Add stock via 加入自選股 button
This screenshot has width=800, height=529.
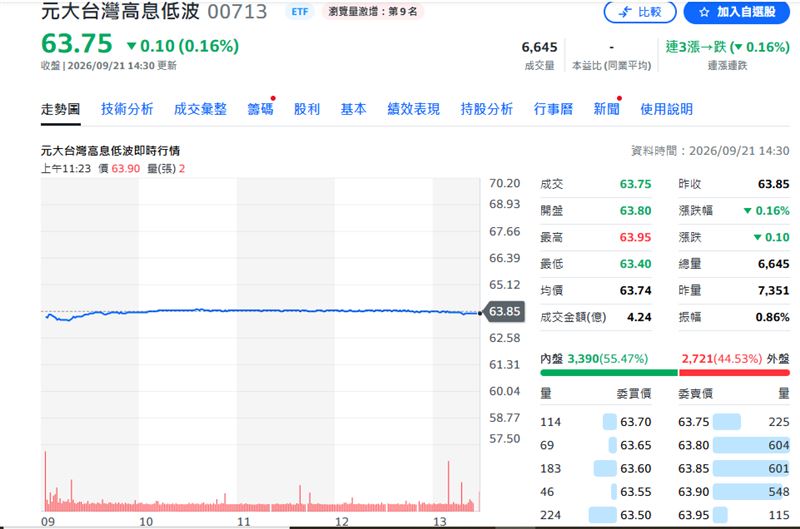(736, 12)
